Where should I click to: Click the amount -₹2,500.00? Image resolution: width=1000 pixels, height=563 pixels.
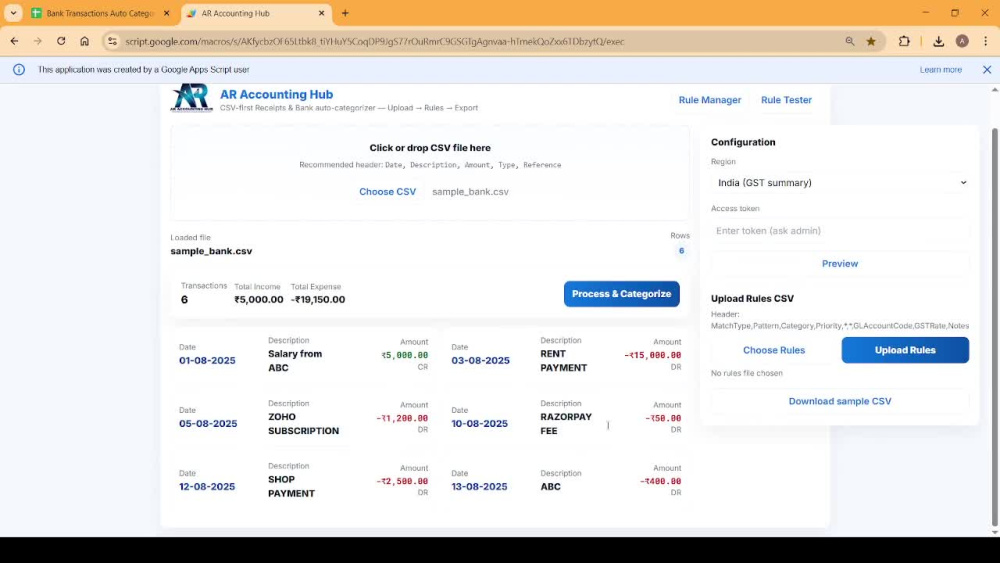pyautogui.click(x=402, y=481)
